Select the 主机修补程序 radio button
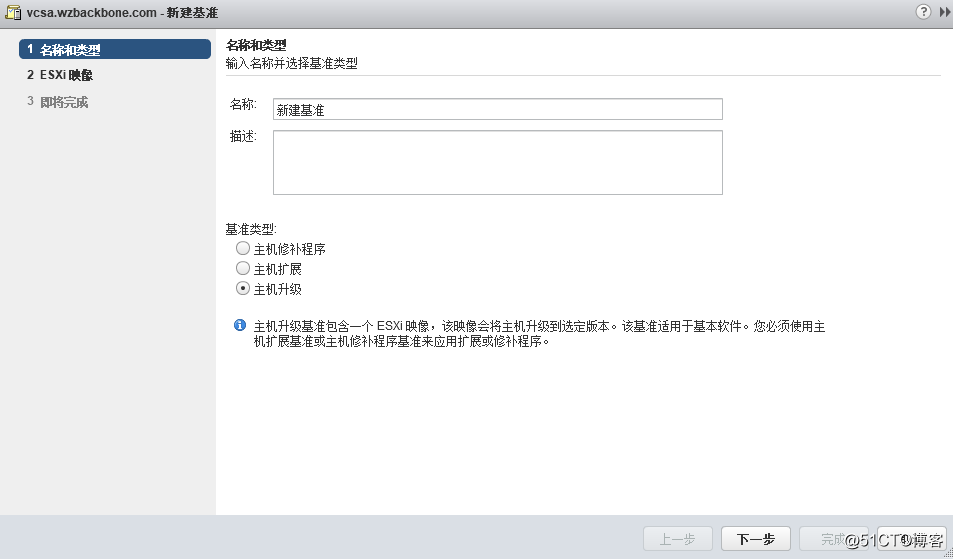This screenshot has height=559, width=953. tap(243, 248)
